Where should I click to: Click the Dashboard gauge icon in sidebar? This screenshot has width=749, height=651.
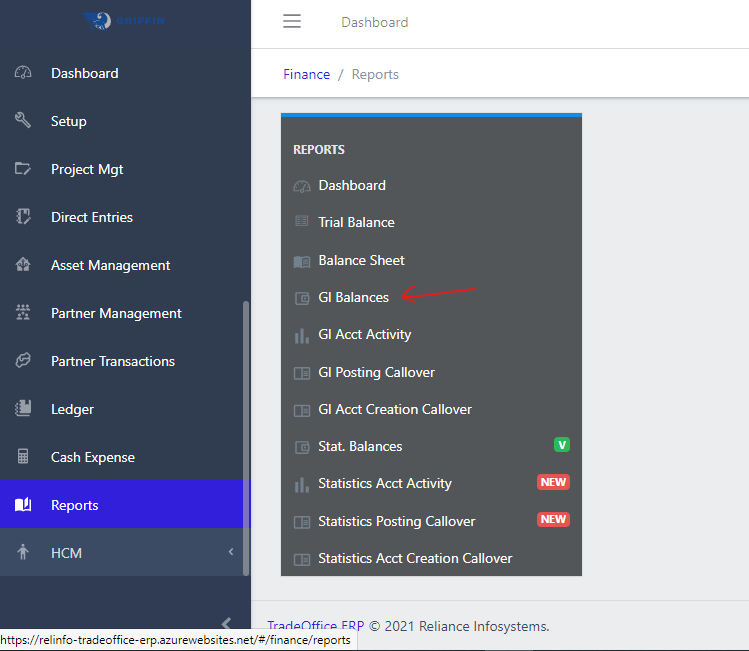tap(23, 73)
